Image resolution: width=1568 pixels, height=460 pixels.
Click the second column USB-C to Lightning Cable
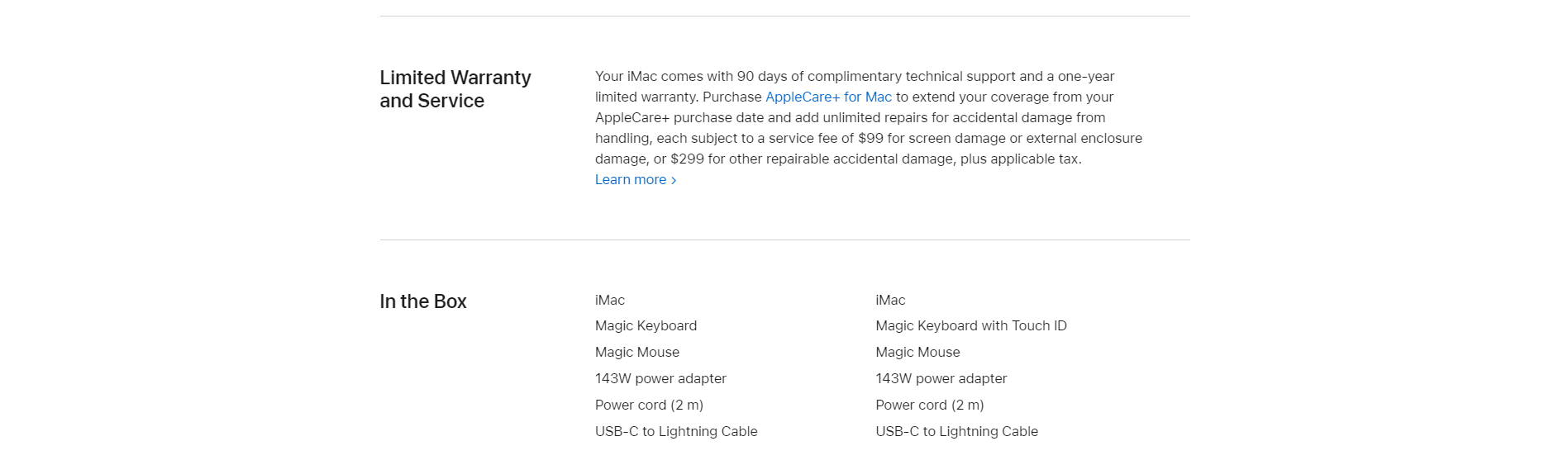point(956,431)
